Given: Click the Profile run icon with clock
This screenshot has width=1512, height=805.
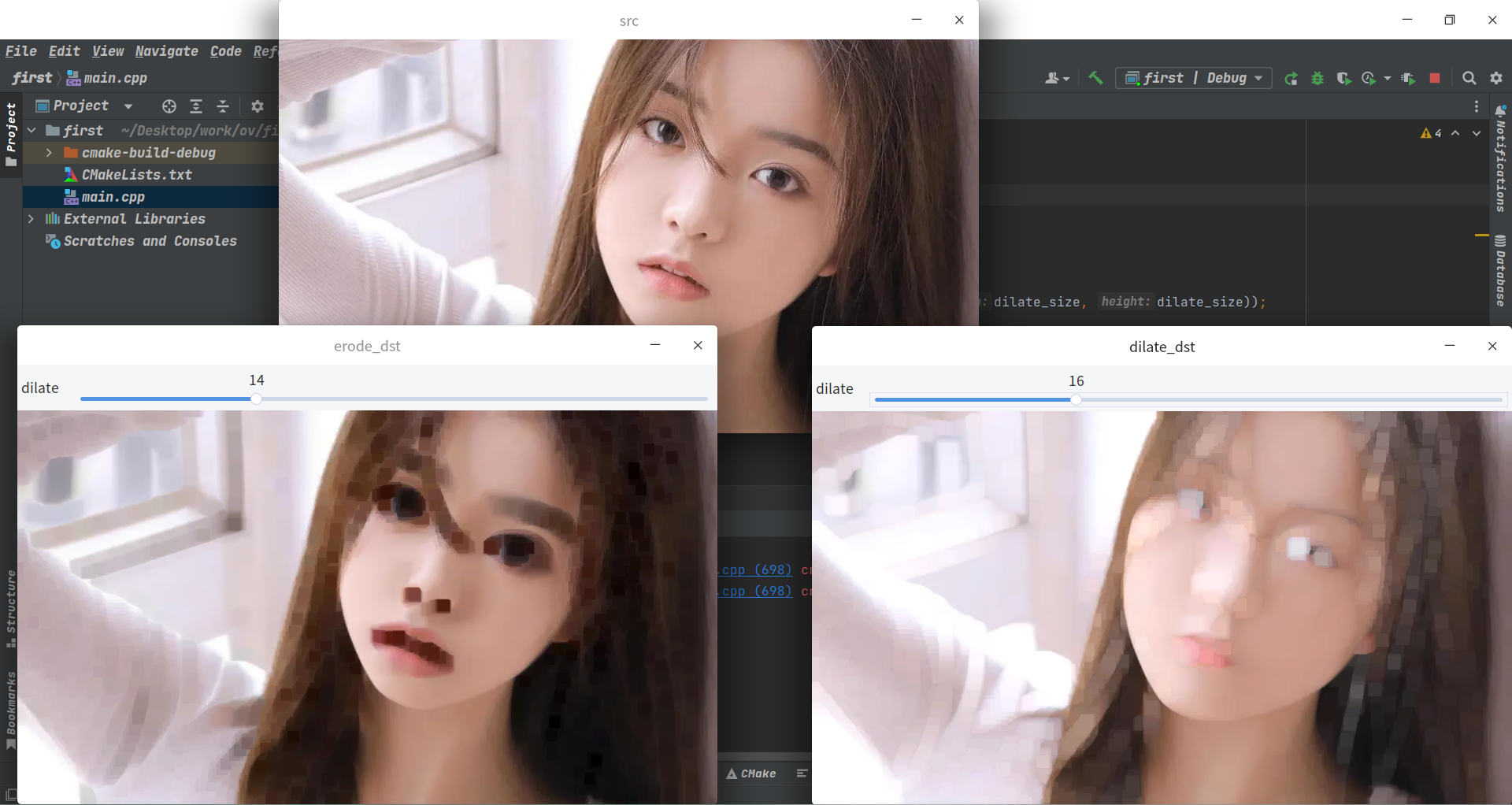Looking at the screenshot, I should tap(1369, 78).
